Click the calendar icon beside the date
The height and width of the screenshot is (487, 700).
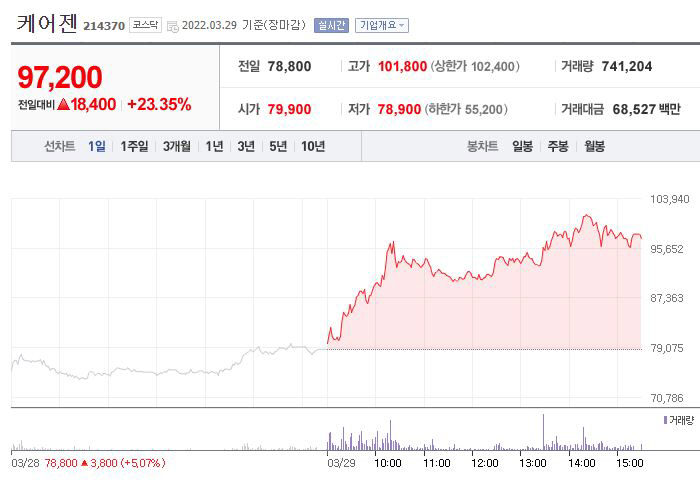point(174,25)
